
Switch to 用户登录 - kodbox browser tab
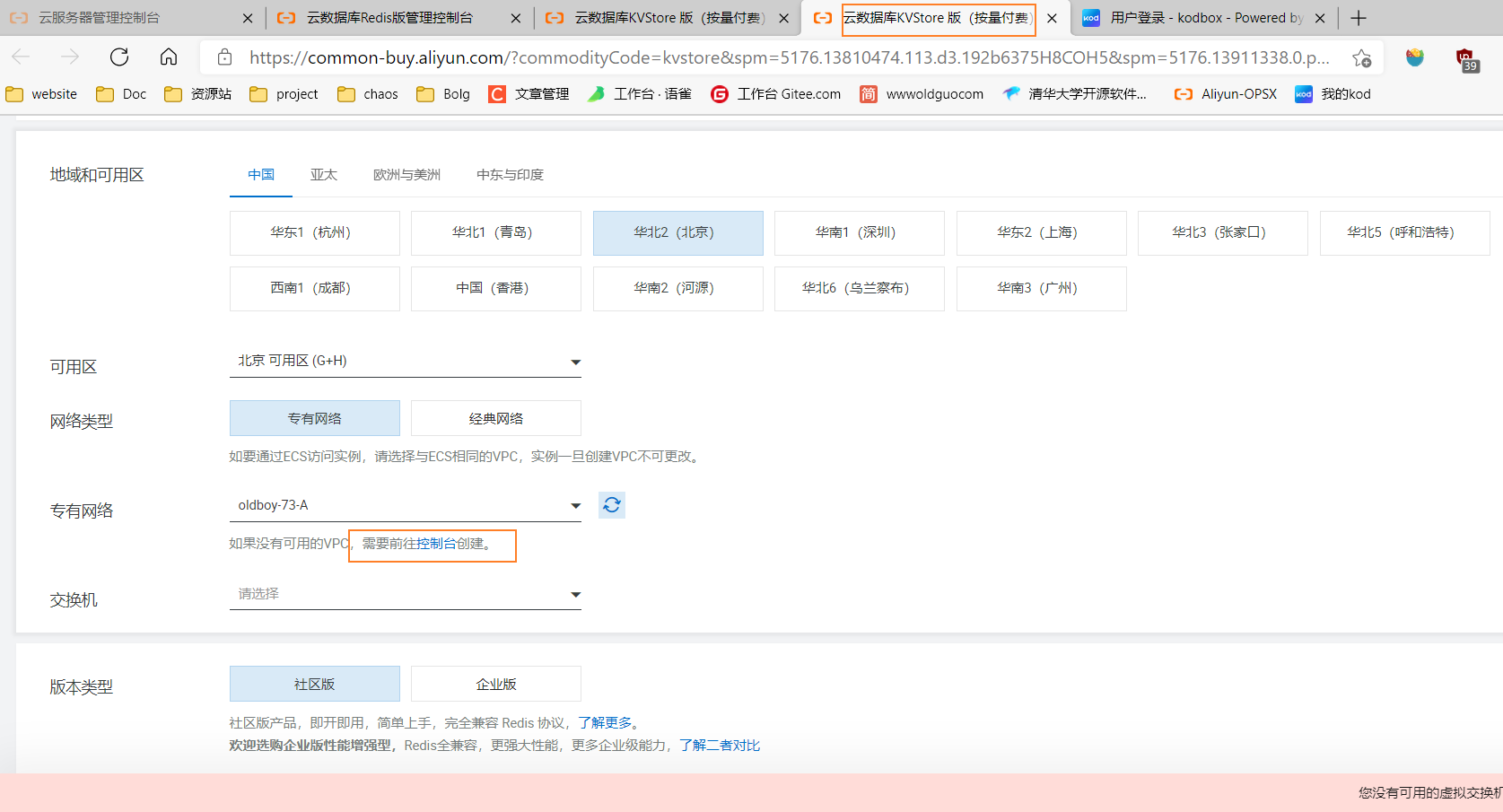[1206, 18]
